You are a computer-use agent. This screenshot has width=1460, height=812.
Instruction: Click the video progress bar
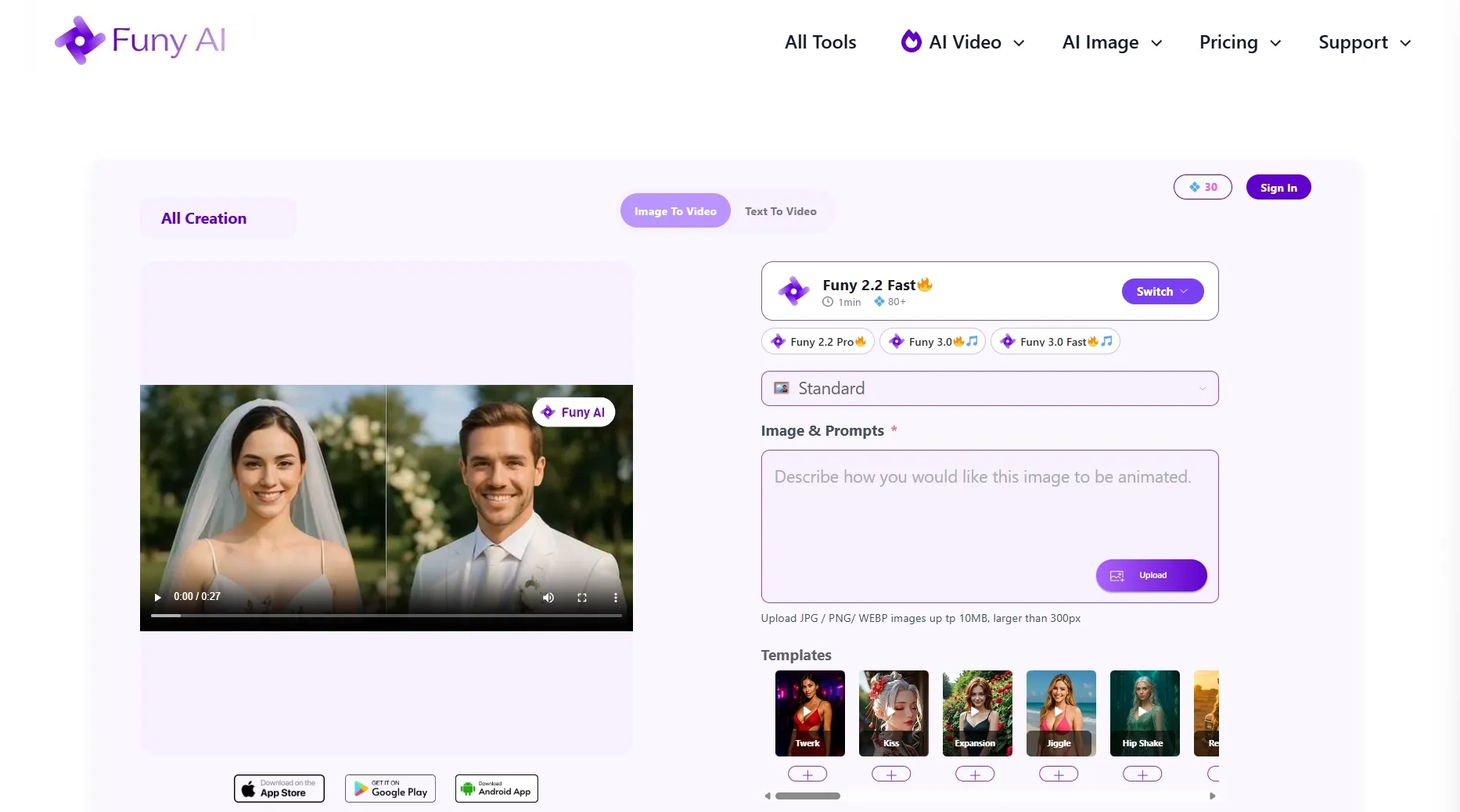[x=387, y=616]
